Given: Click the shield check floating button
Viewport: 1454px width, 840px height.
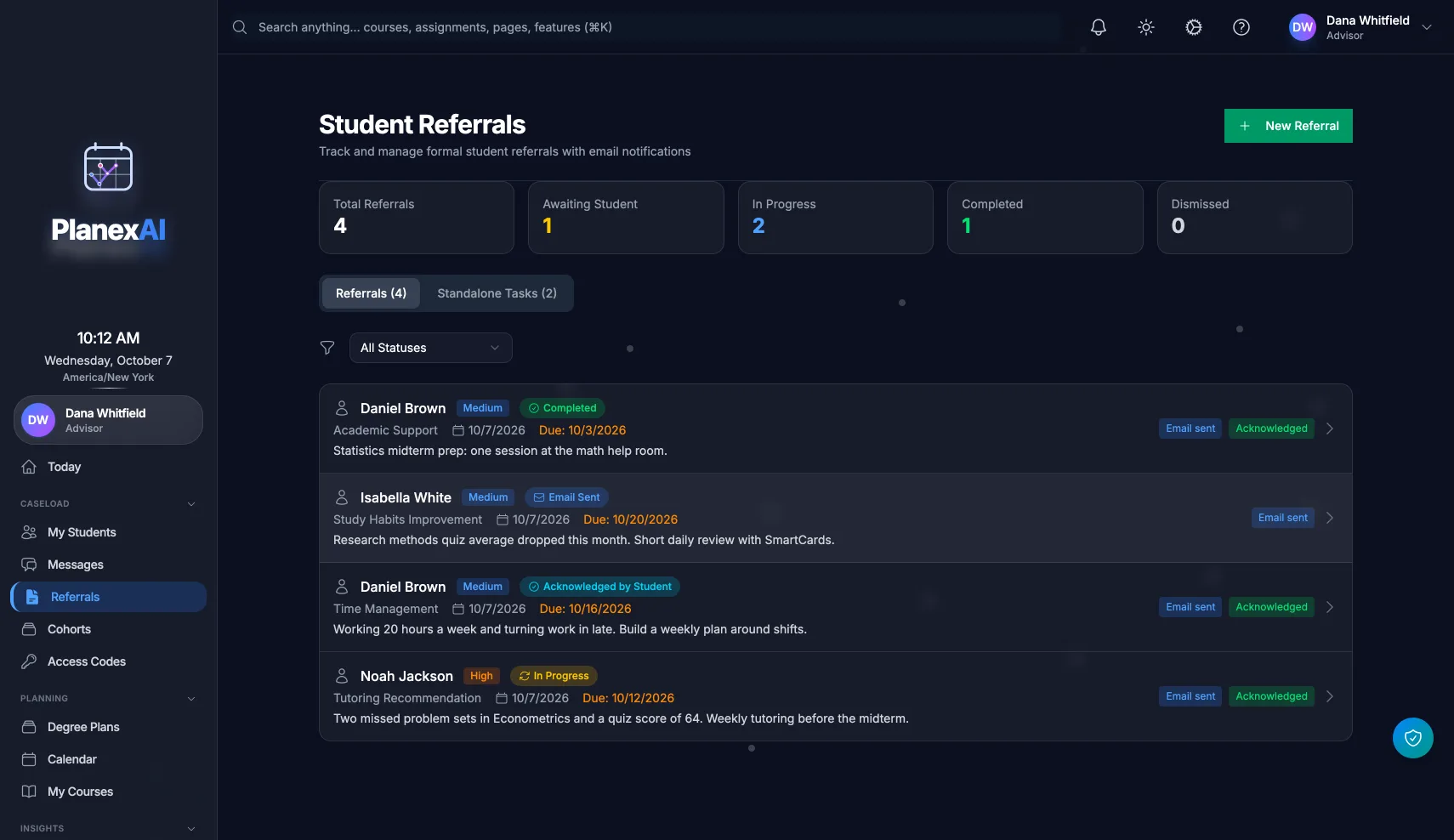Looking at the screenshot, I should click(1413, 738).
